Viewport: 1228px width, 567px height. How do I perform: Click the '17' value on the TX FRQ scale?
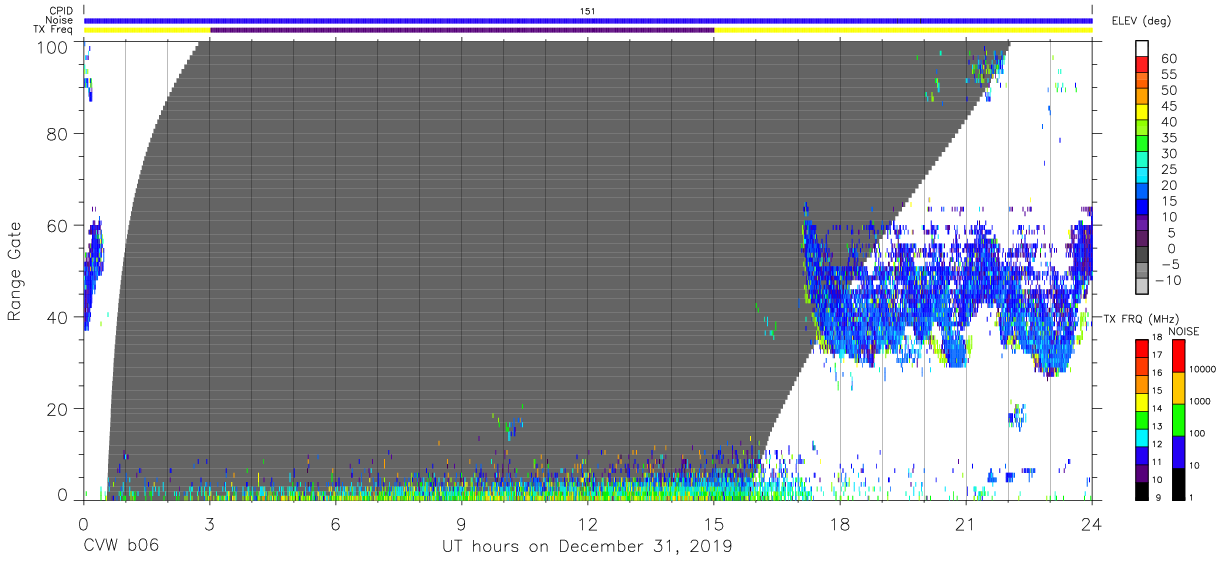1157,355
